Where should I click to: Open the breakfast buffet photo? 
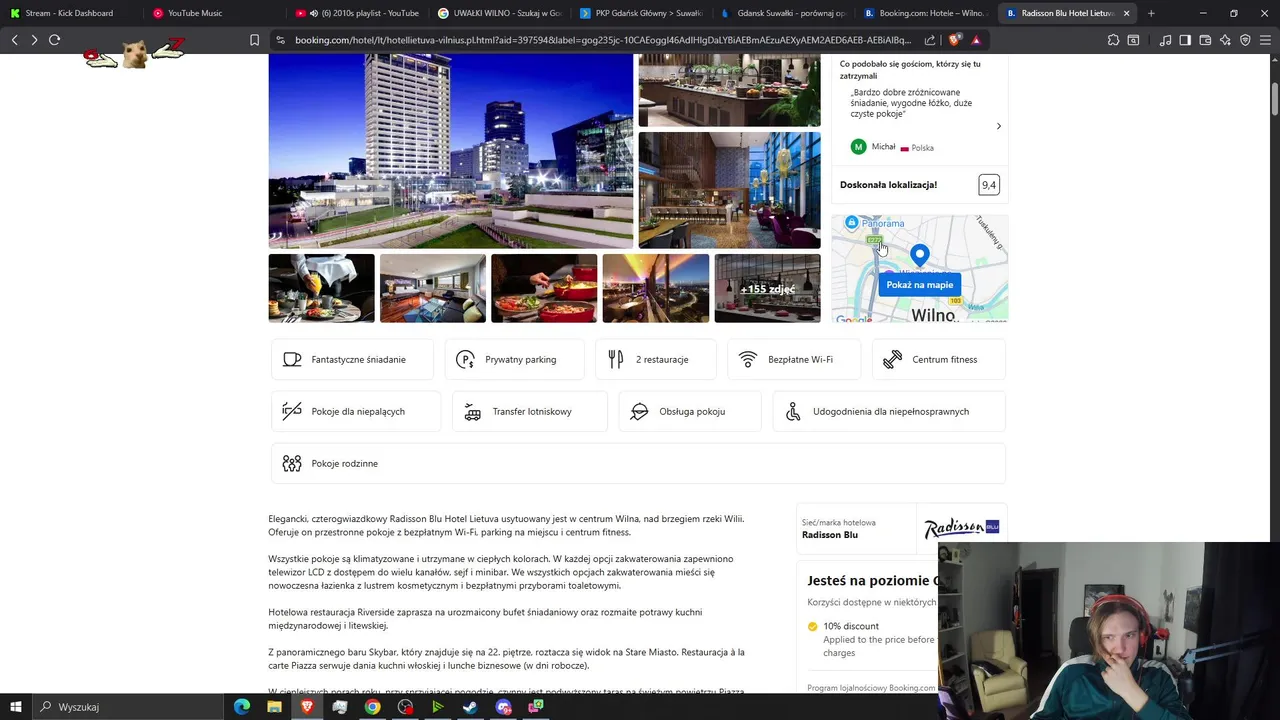(x=729, y=91)
